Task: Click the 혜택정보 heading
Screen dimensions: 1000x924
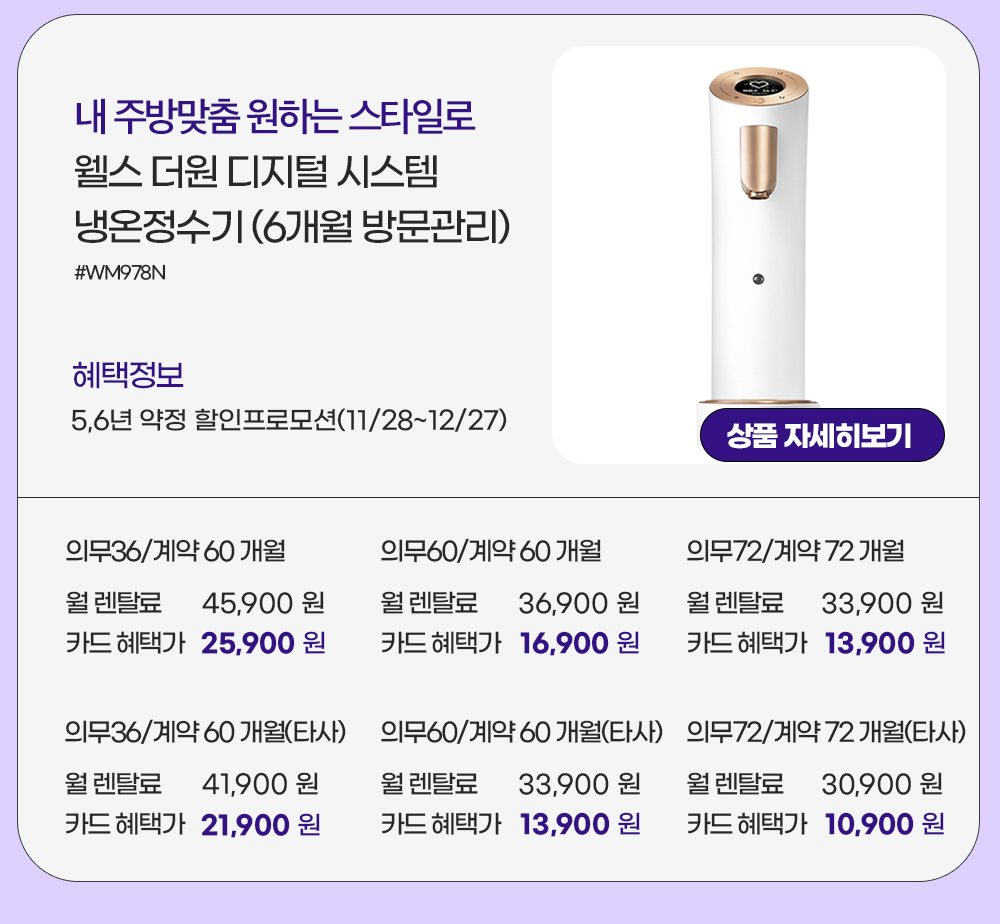Action: [x=128, y=377]
